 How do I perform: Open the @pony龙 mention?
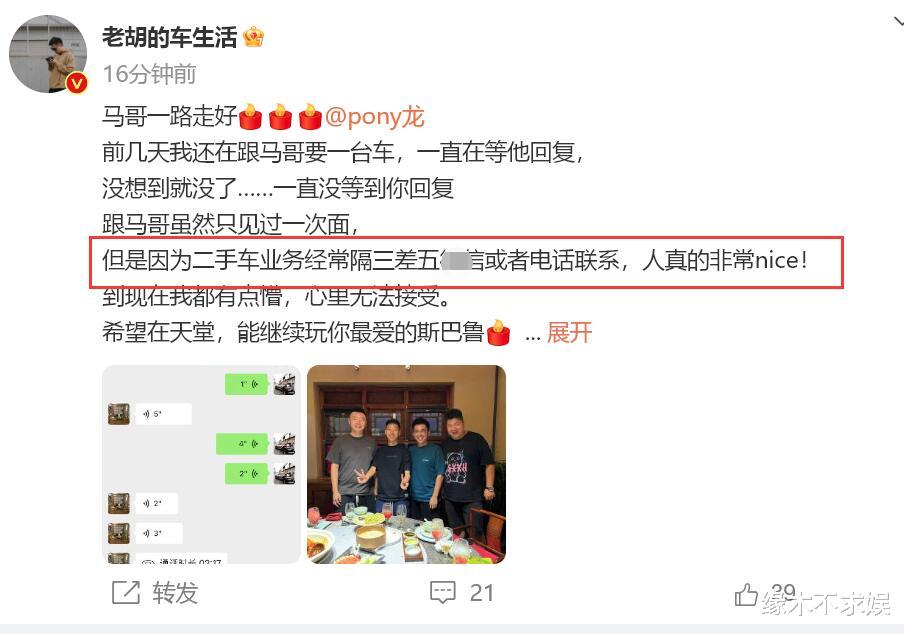pyautogui.click(x=375, y=116)
